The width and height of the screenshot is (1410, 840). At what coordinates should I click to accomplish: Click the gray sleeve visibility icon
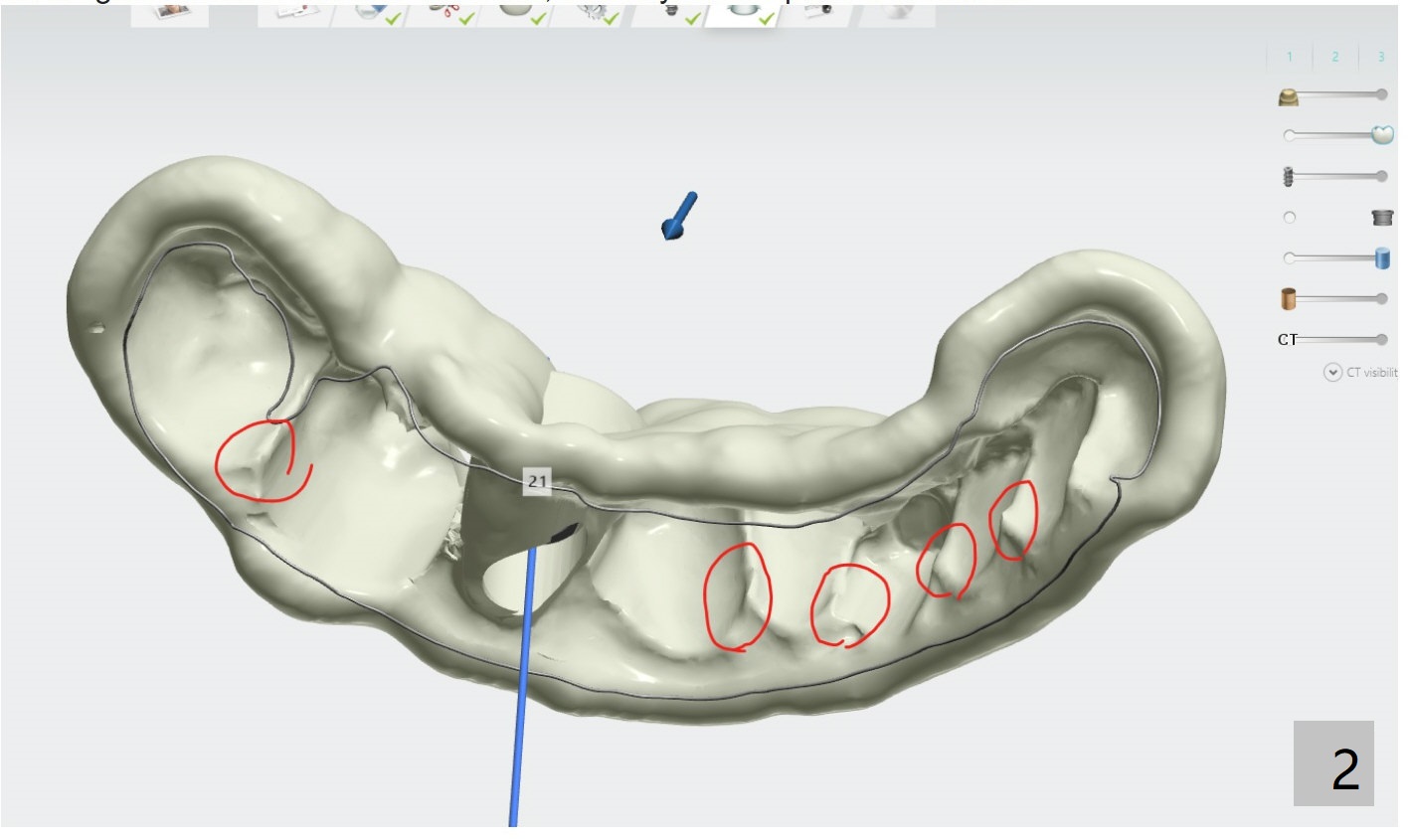[x=1382, y=218]
